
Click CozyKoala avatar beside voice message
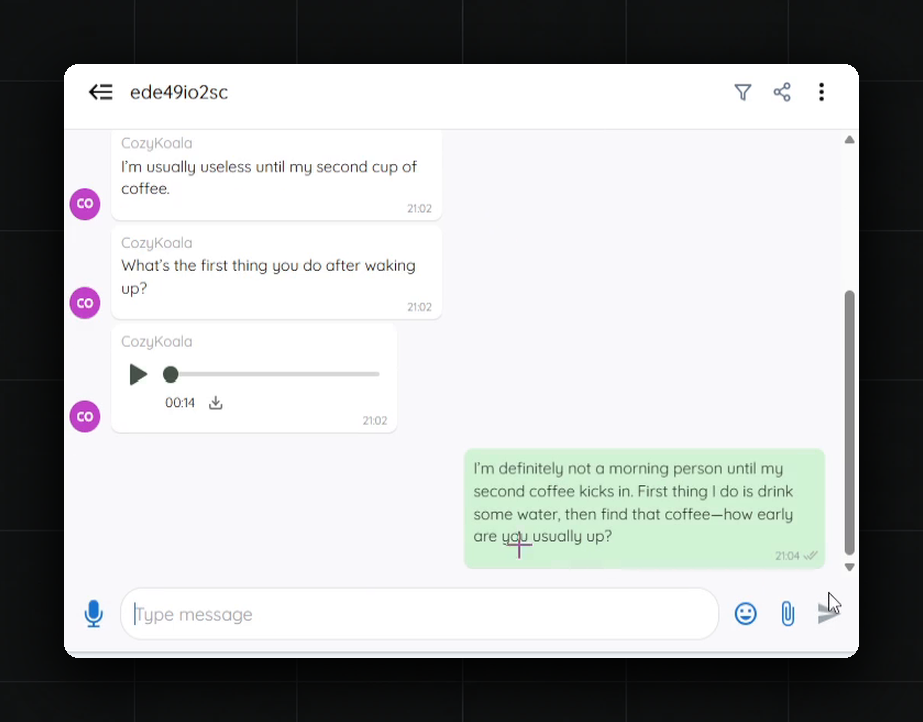85,417
